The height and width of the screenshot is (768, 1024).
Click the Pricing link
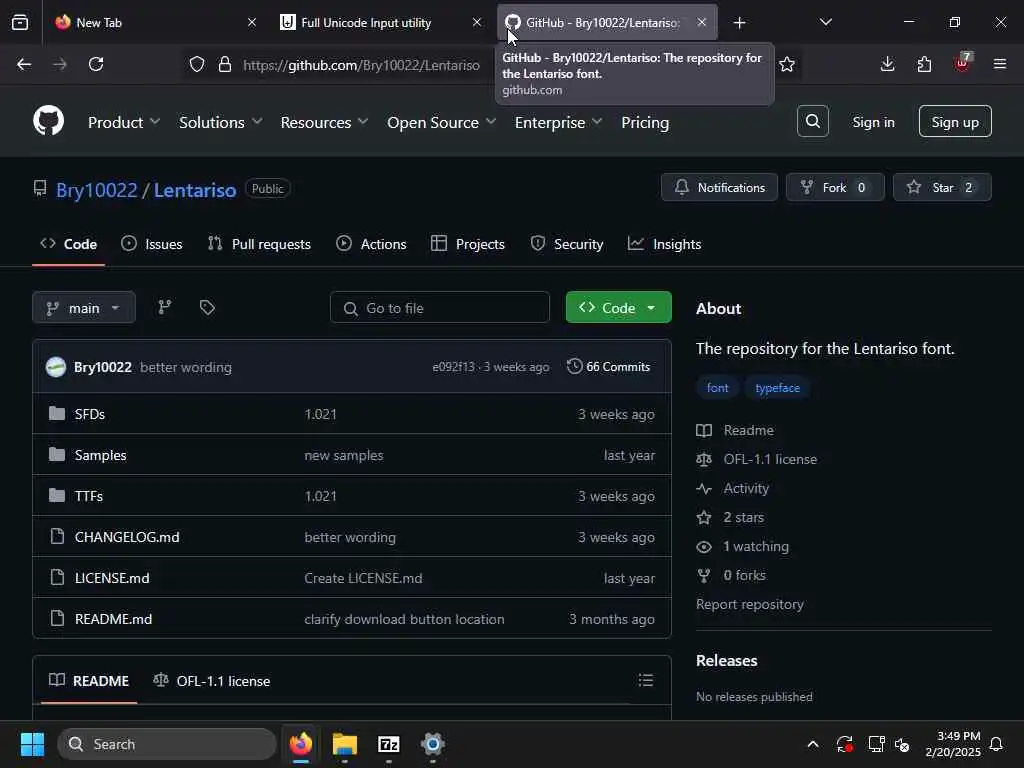[x=645, y=122]
